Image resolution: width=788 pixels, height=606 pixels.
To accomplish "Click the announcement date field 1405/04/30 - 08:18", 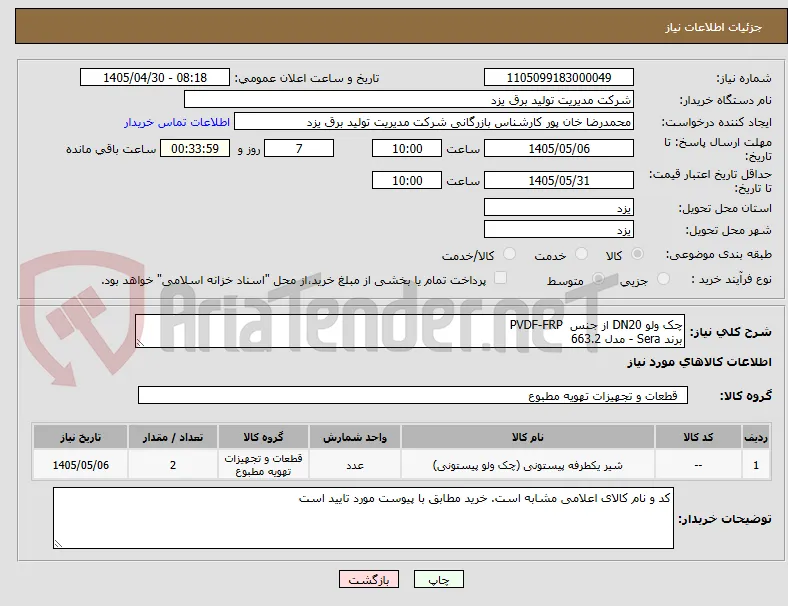I will [155, 77].
